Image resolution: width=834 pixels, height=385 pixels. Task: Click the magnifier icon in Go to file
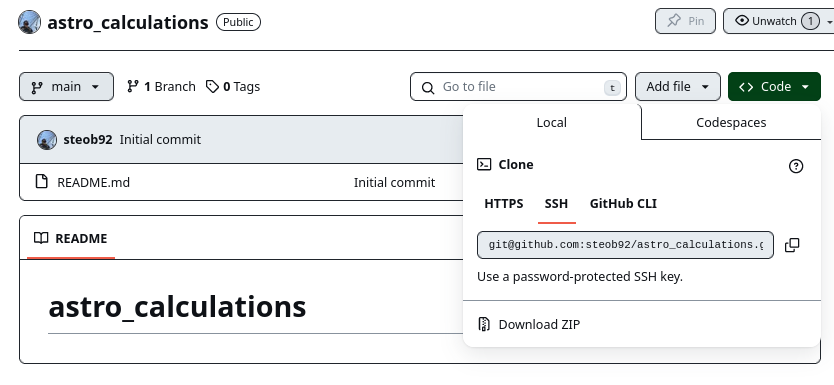428,87
